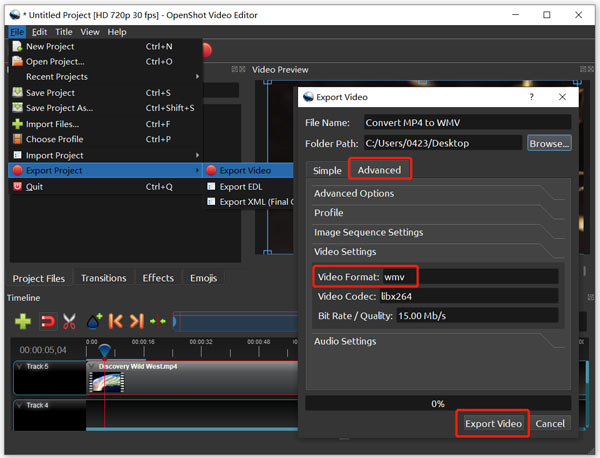Click the timeline zoom slider bar
Screen dimensions: 600x458
click(235, 321)
